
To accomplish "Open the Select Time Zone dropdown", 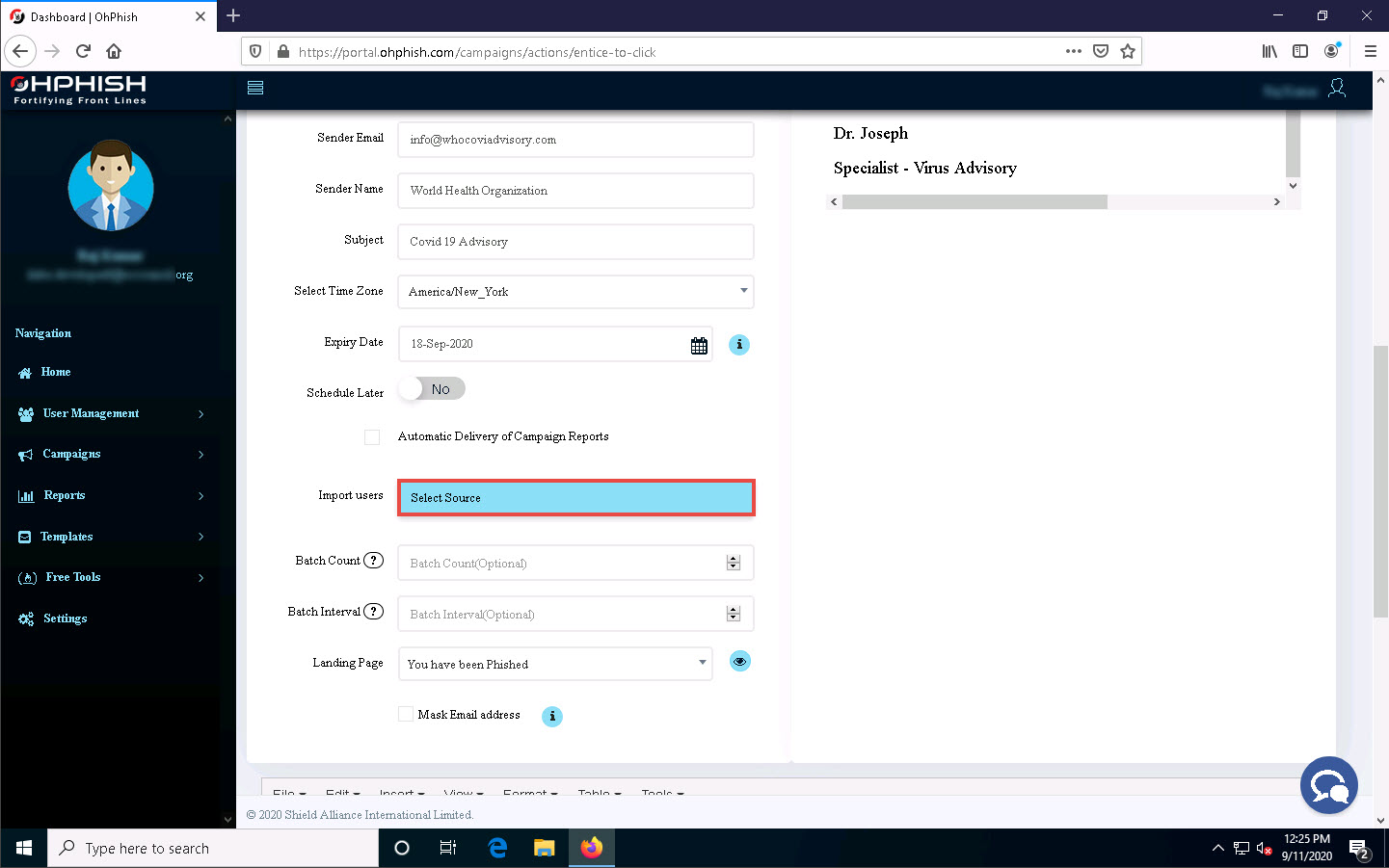I will [x=575, y=292].
